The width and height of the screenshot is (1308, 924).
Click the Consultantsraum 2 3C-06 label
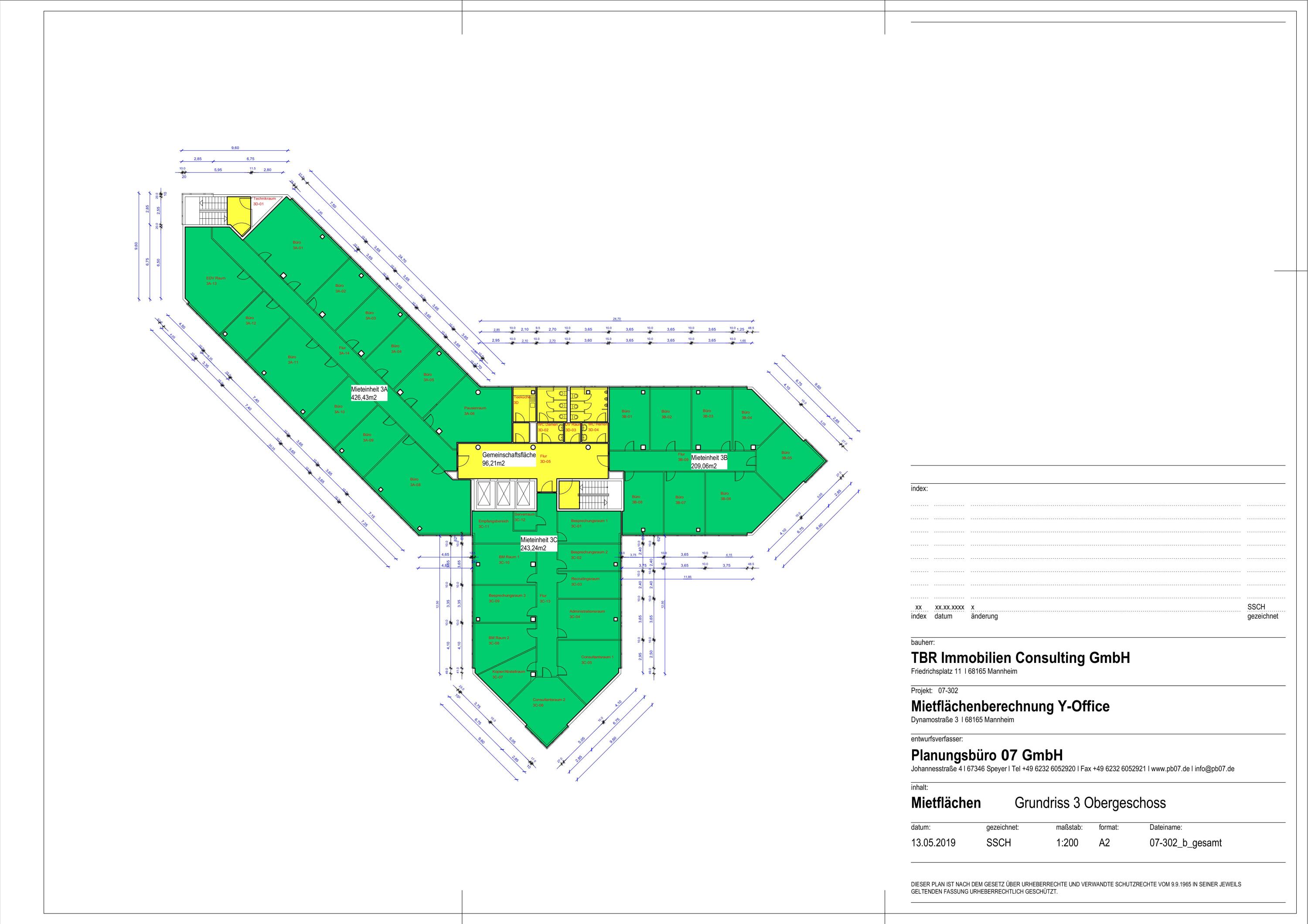(x=548, y=702)
